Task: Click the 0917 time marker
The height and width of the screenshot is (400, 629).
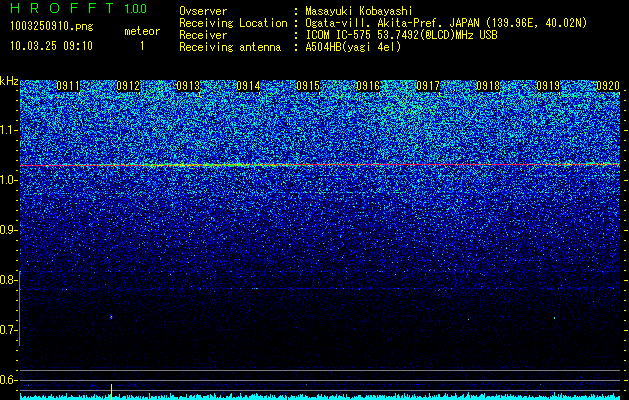Action: pos(428,86)
